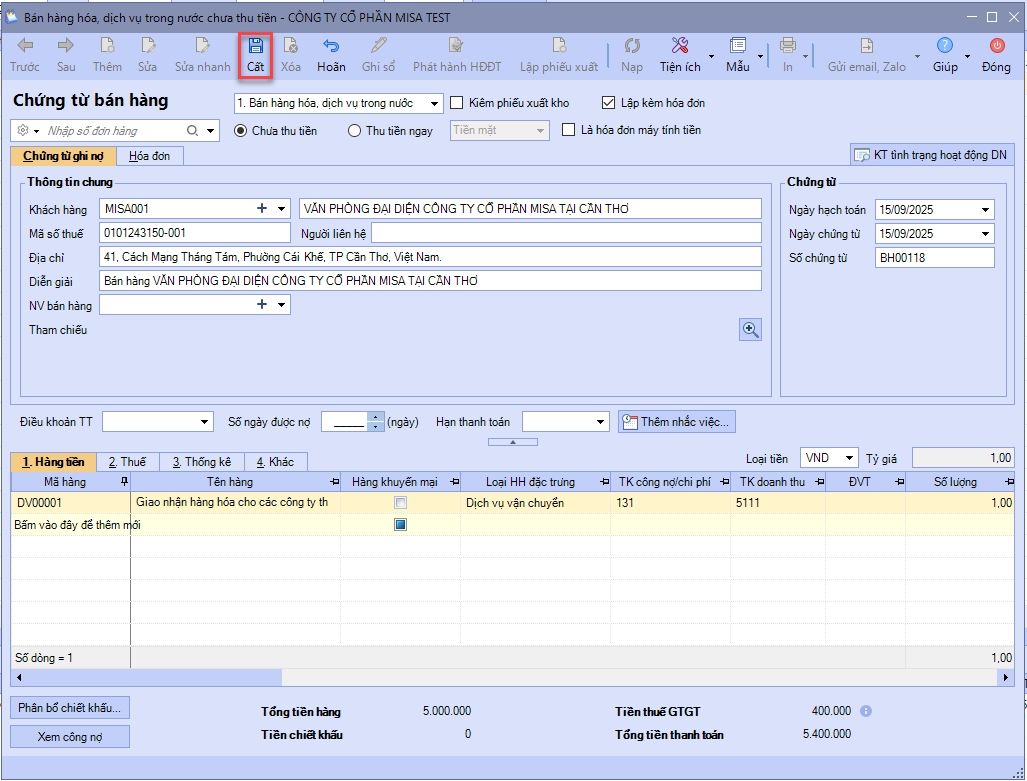Viewport: 1027px width, 781px height.
Task: Click the Tham chiếu magnifier search icon
Action: (750, 330)
